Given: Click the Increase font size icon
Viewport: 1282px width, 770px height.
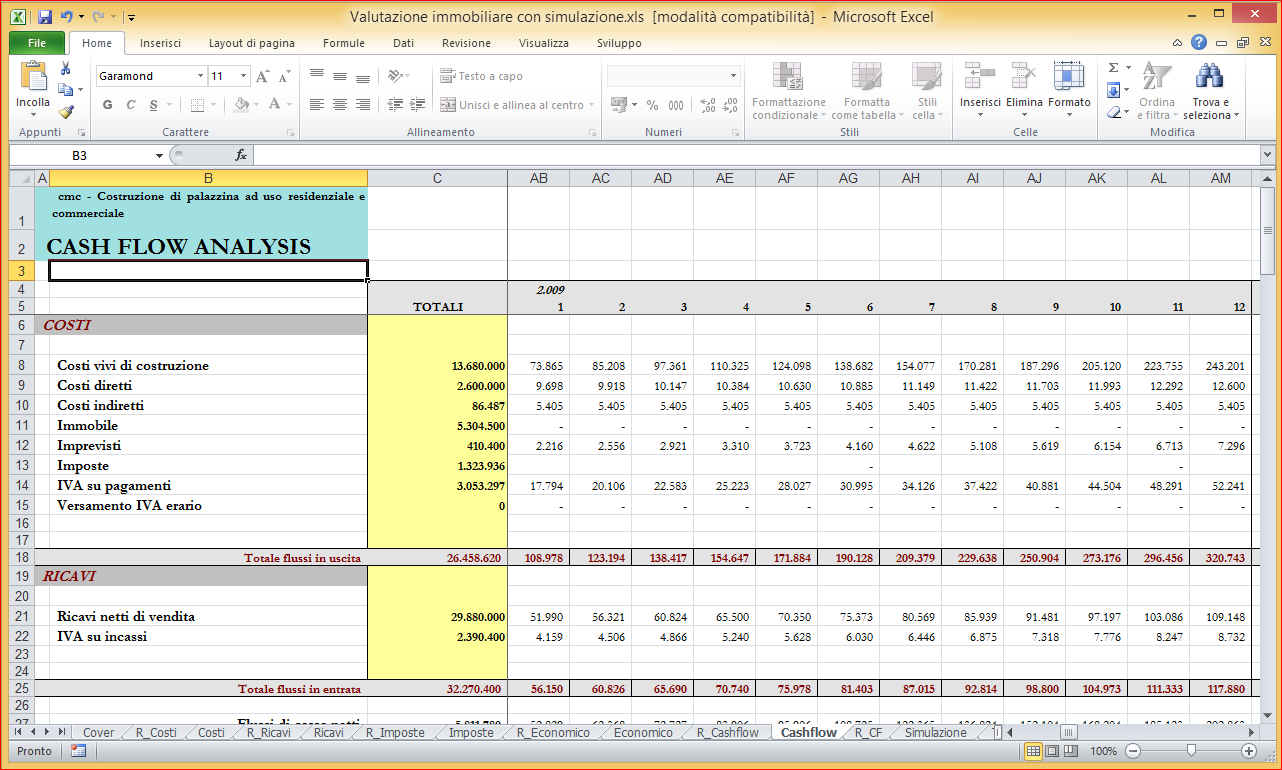Looking at the screenshot, I should click(x=262, y=76).
